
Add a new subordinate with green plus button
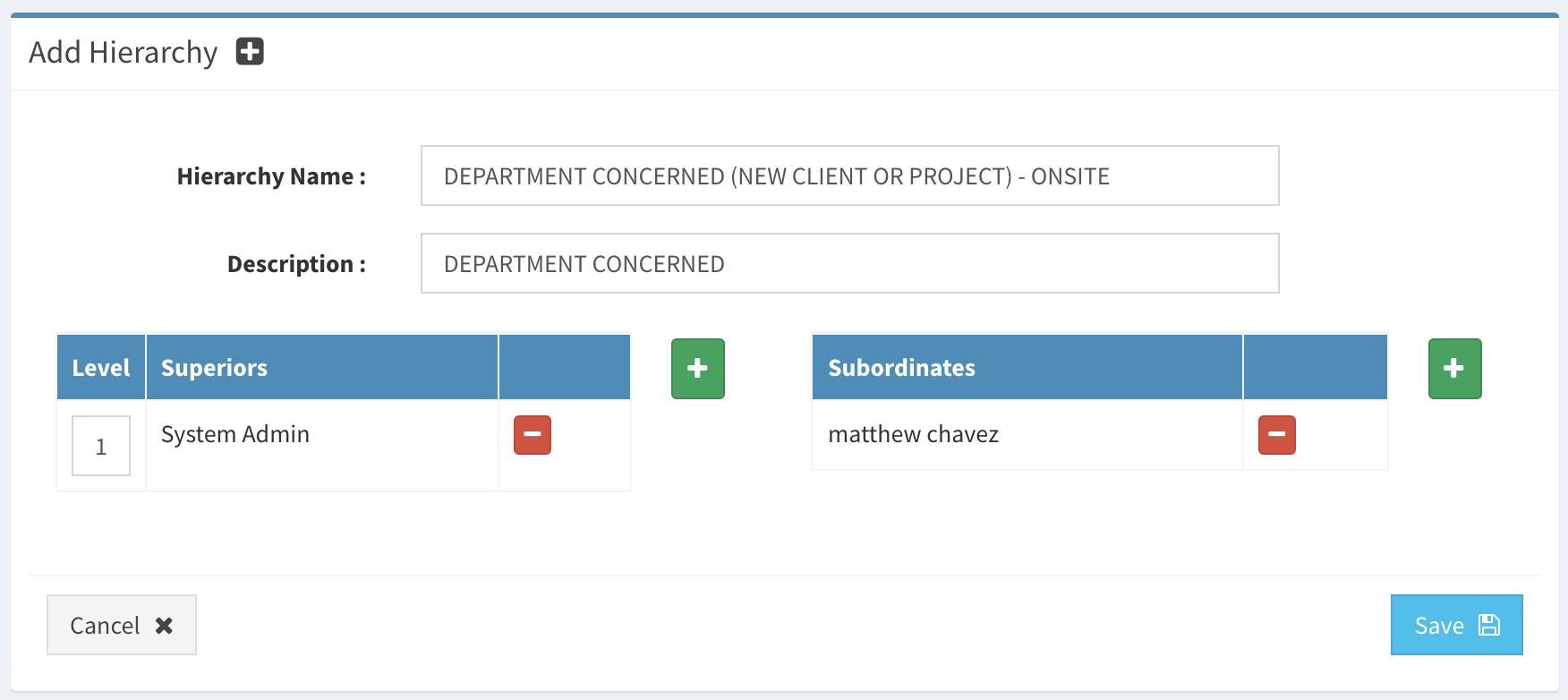(1454, 368)
